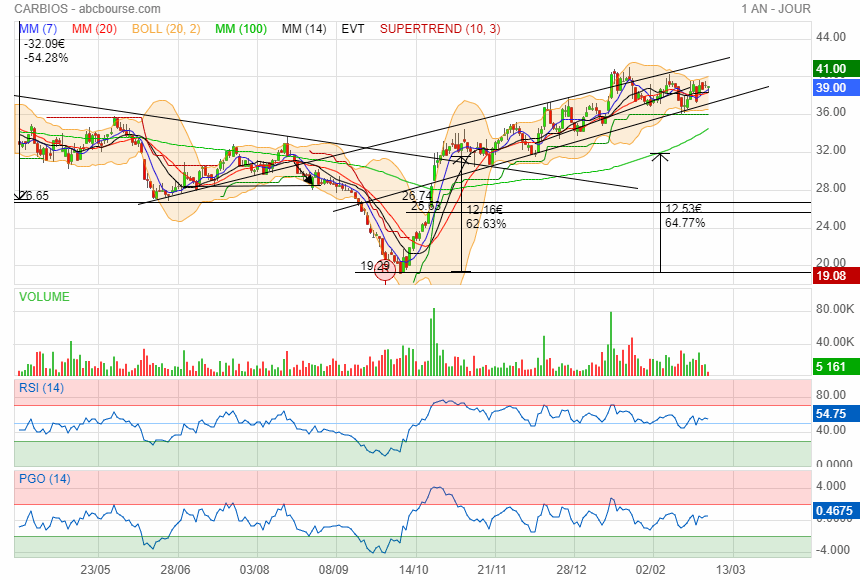This screenshot has height=580, width=860.
Task: Click the 44.00 price axis label
Action: pyautogui.click(x=831, y=37)
